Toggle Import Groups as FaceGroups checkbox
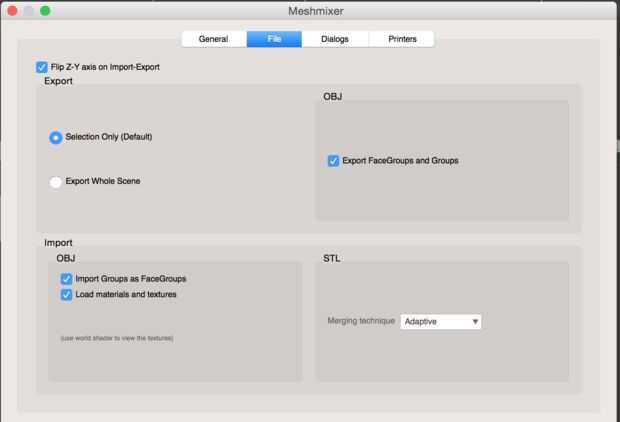This screenshot has height=422, width=620. point(66,279)
